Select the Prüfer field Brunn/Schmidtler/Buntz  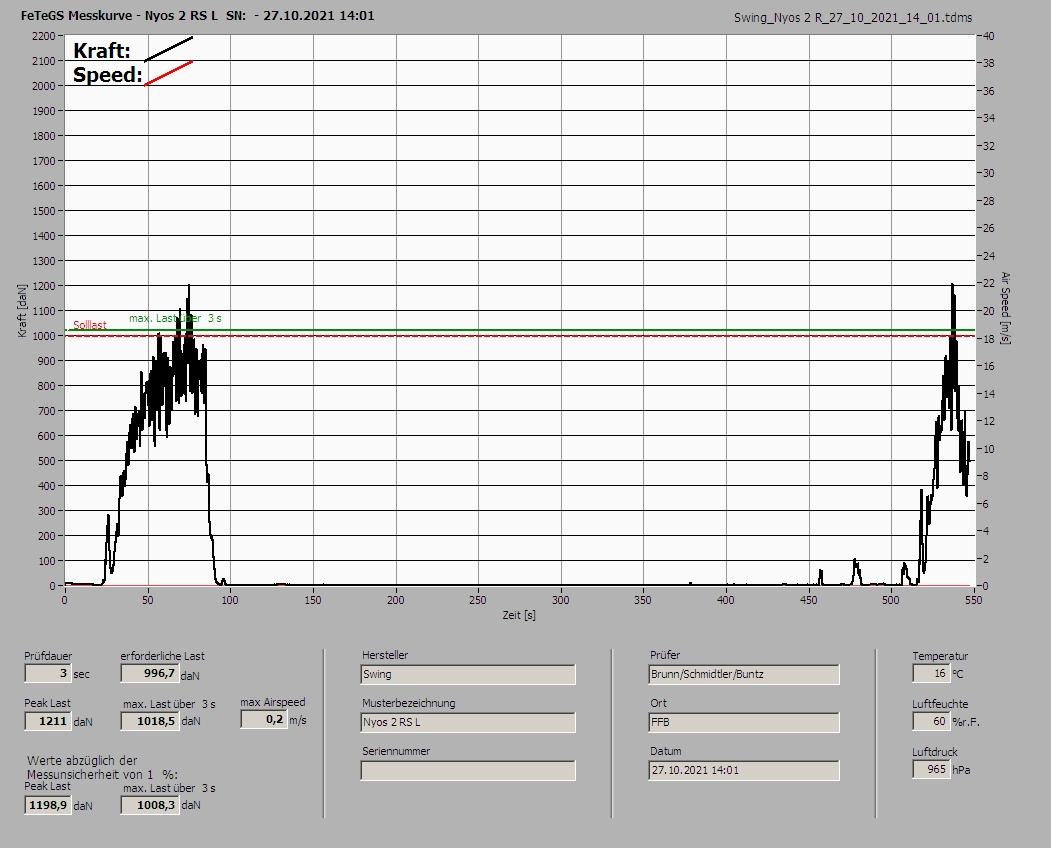pos(743,674)
